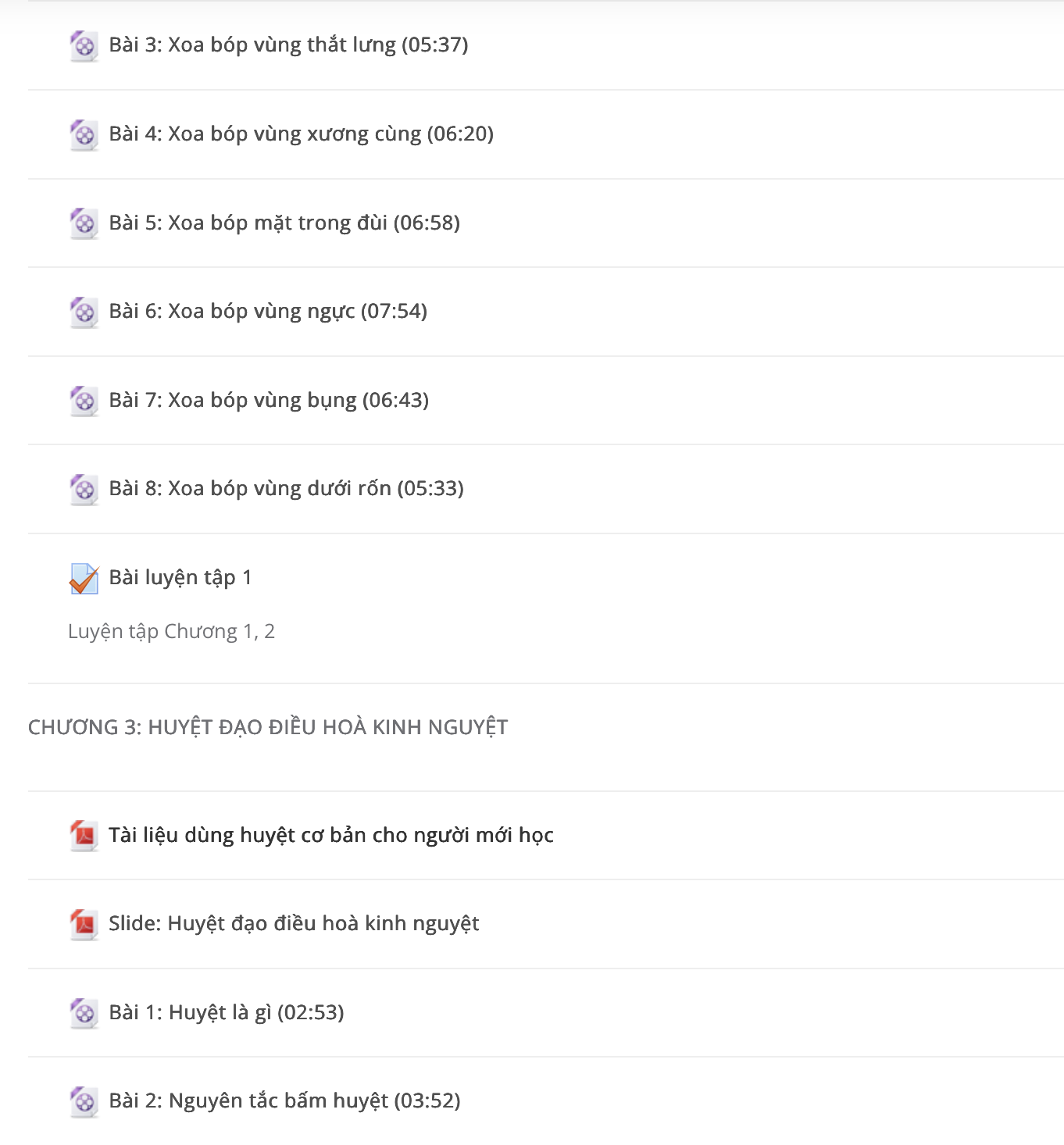The height and width of the screenshot is (1145, 1064).
Task: Open Bài 2: Nguyên tắc bấm huyệt
Action: (x=284, y=1100)
